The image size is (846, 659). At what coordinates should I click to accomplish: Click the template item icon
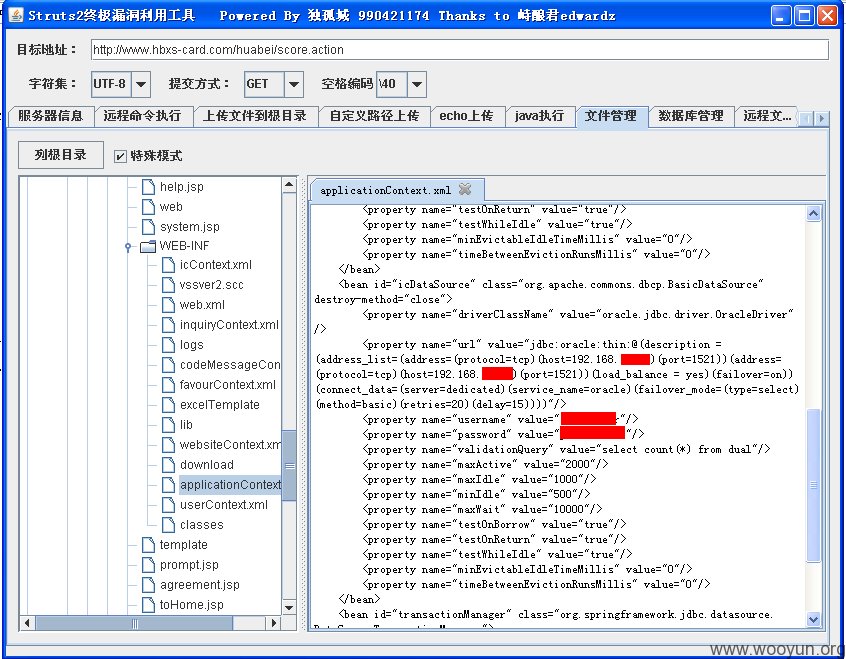coord(148,545)
